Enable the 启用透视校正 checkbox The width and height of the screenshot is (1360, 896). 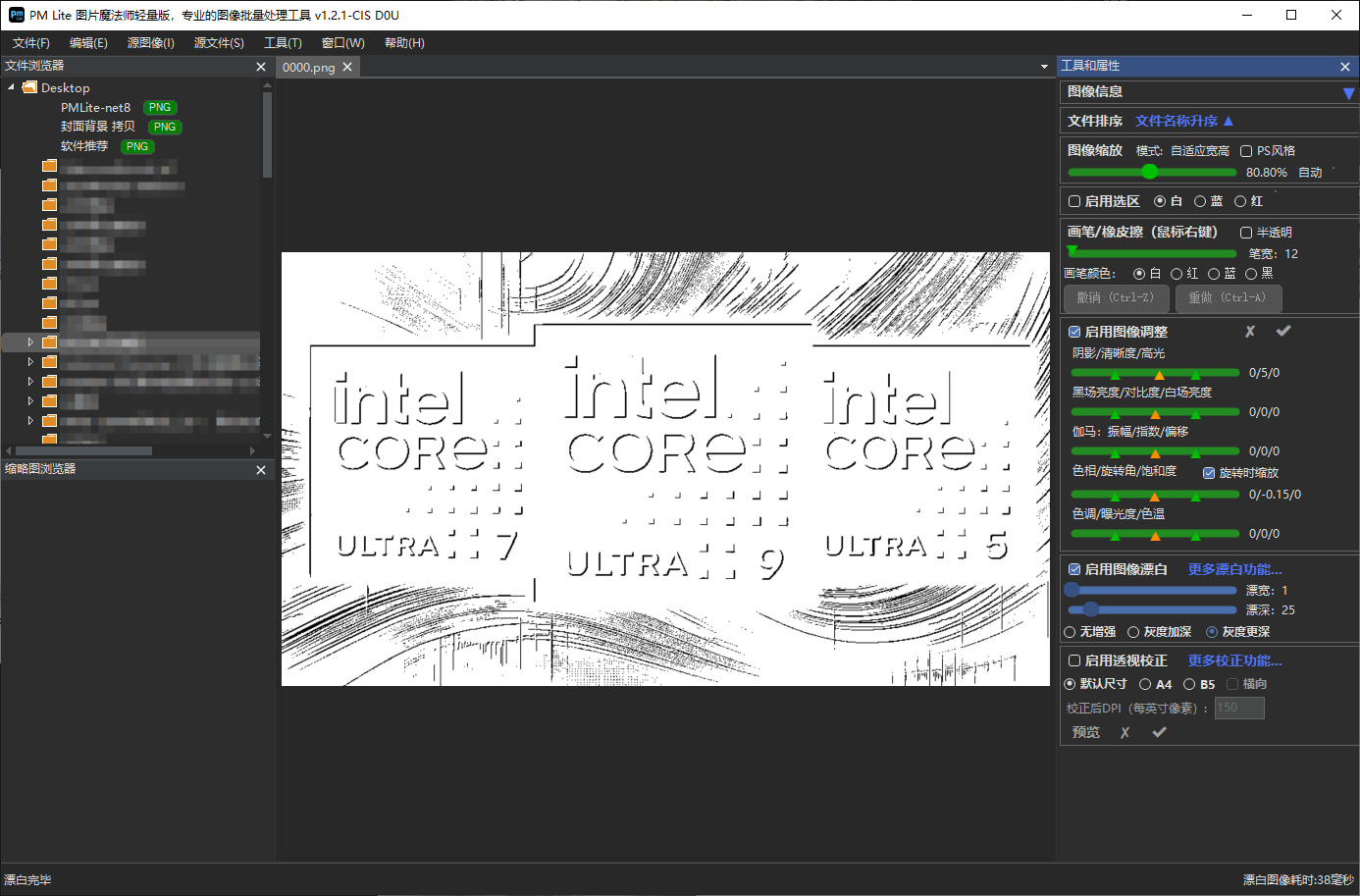1074,660
